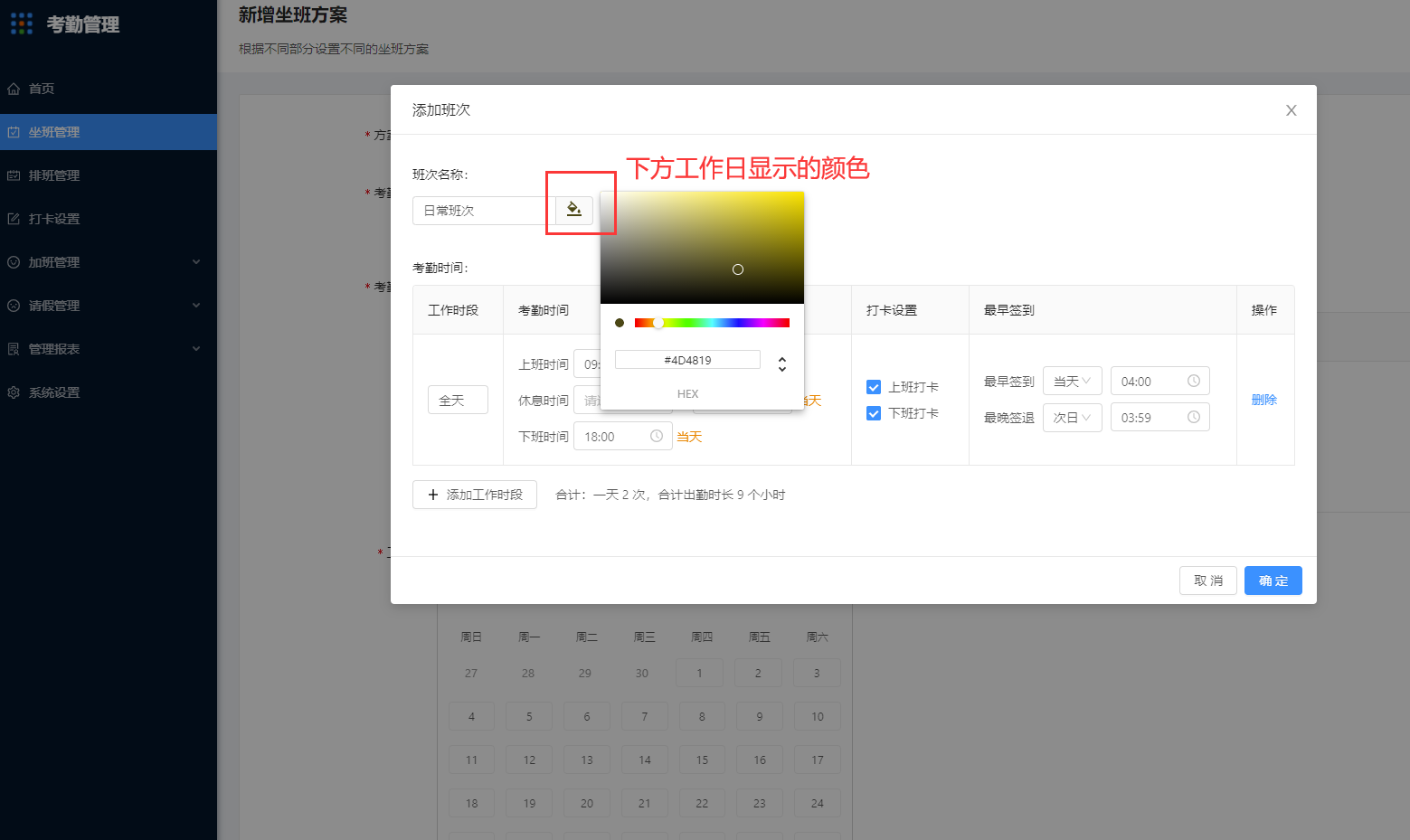Click the 班次名称 input 日常班次

(x=484, y=210)
